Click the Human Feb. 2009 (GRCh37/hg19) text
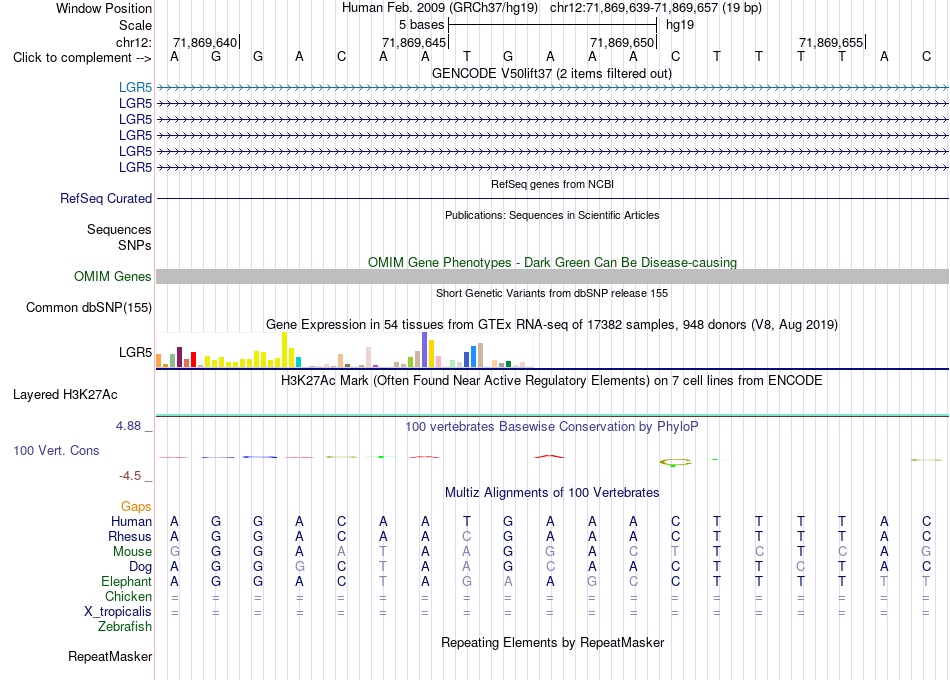Viewport: 950px width, 680px height. (440, 8)
